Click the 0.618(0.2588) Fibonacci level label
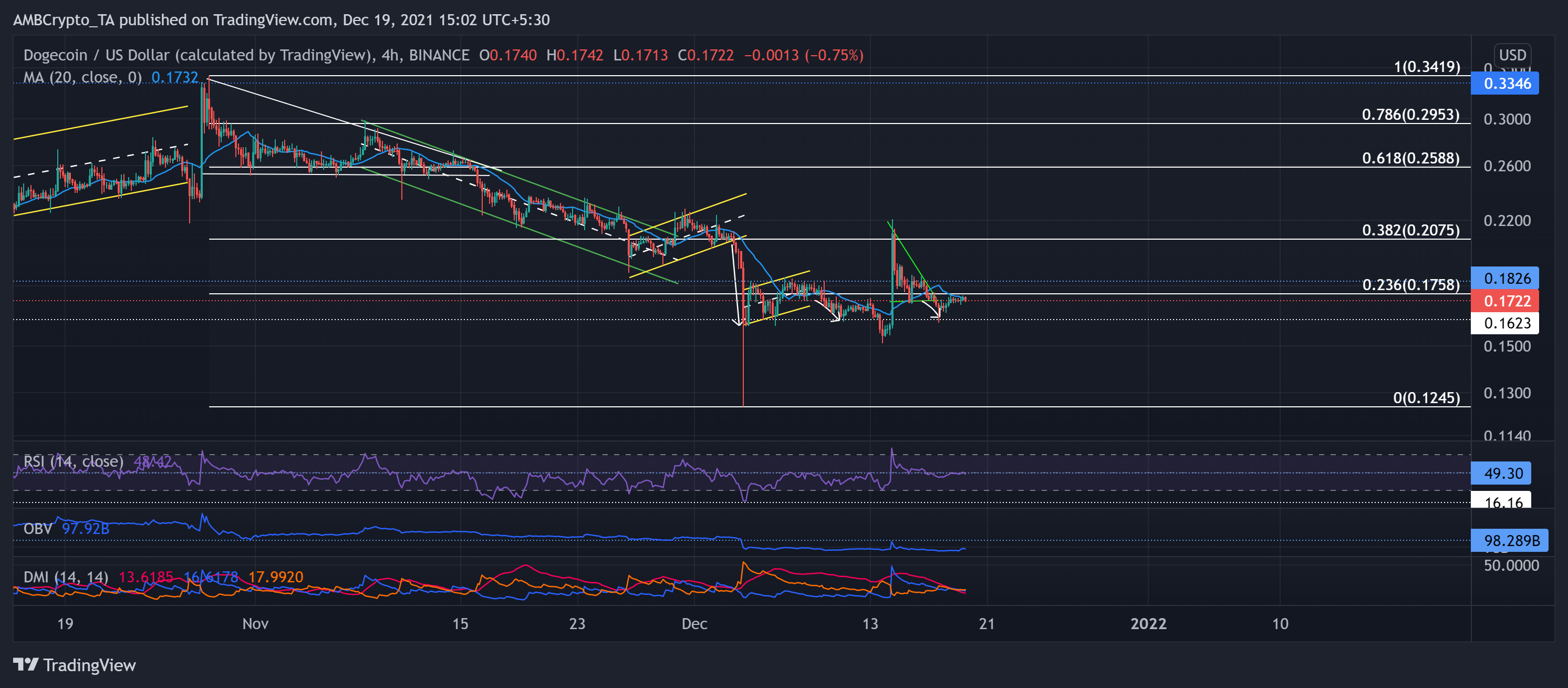 [1411, 158]
